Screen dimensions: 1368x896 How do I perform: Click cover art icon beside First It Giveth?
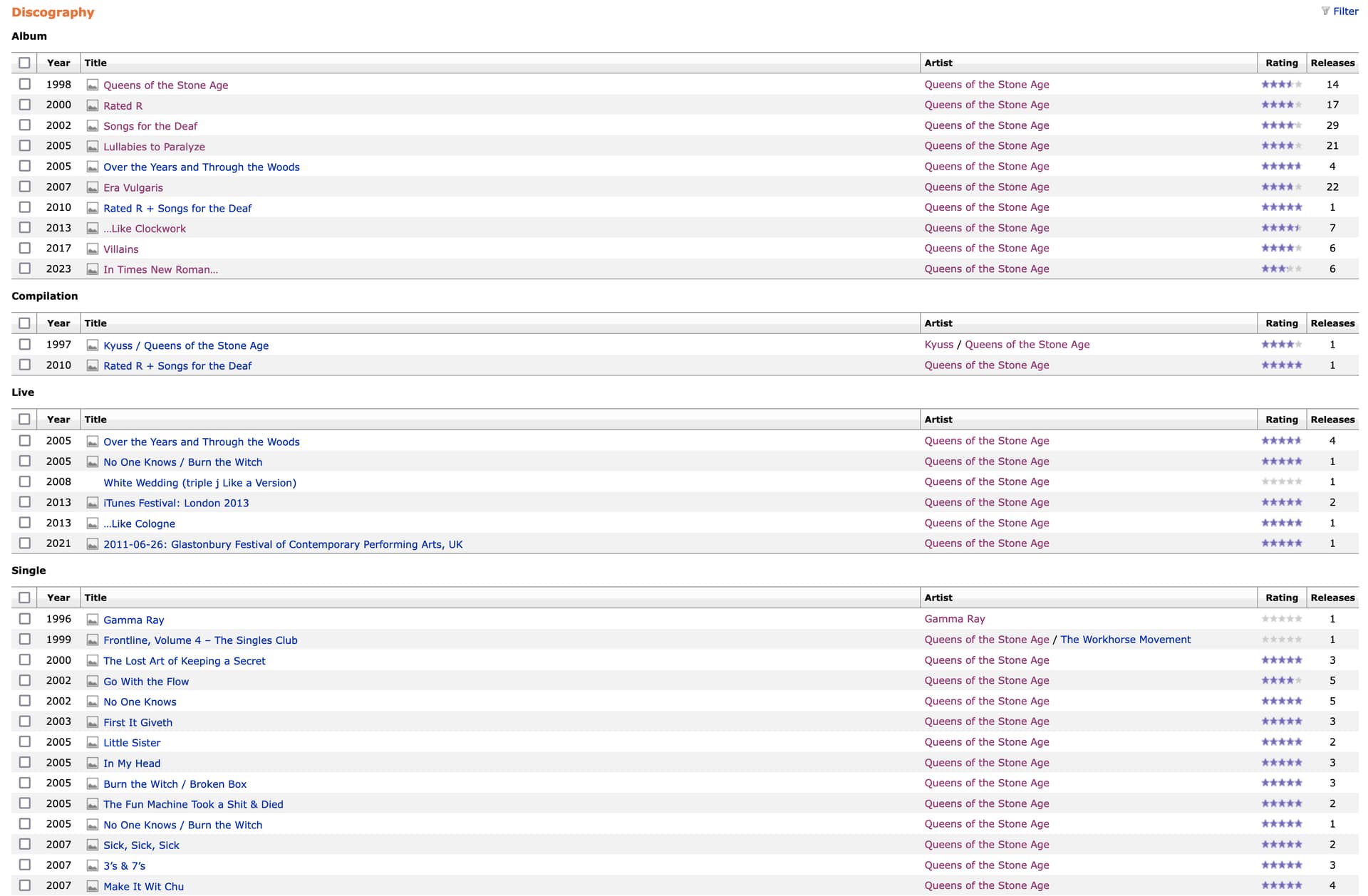coord(93,722)
